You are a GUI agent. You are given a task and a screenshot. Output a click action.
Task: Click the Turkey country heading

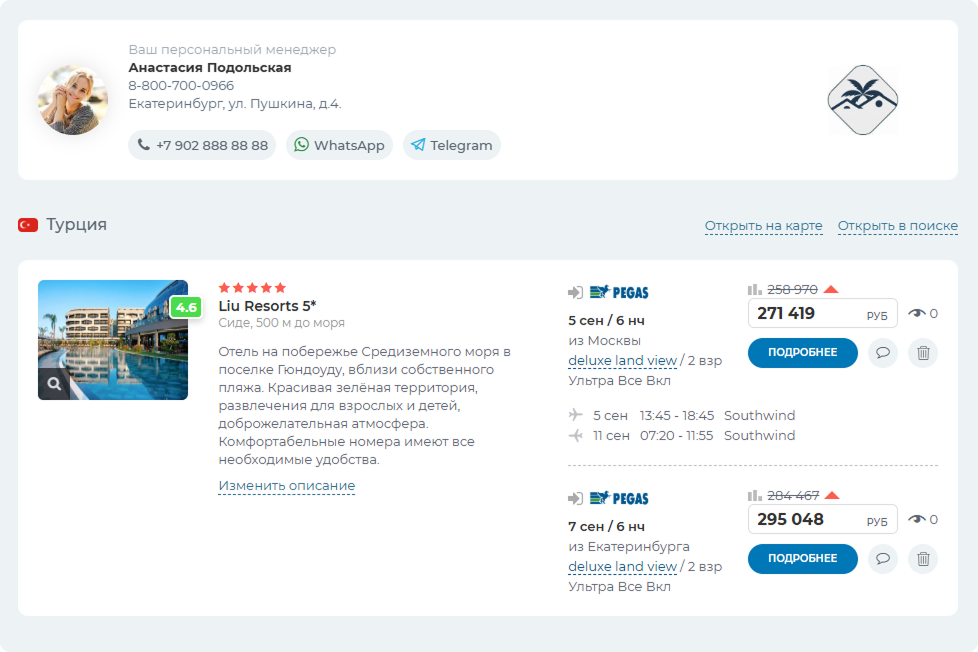76,225
